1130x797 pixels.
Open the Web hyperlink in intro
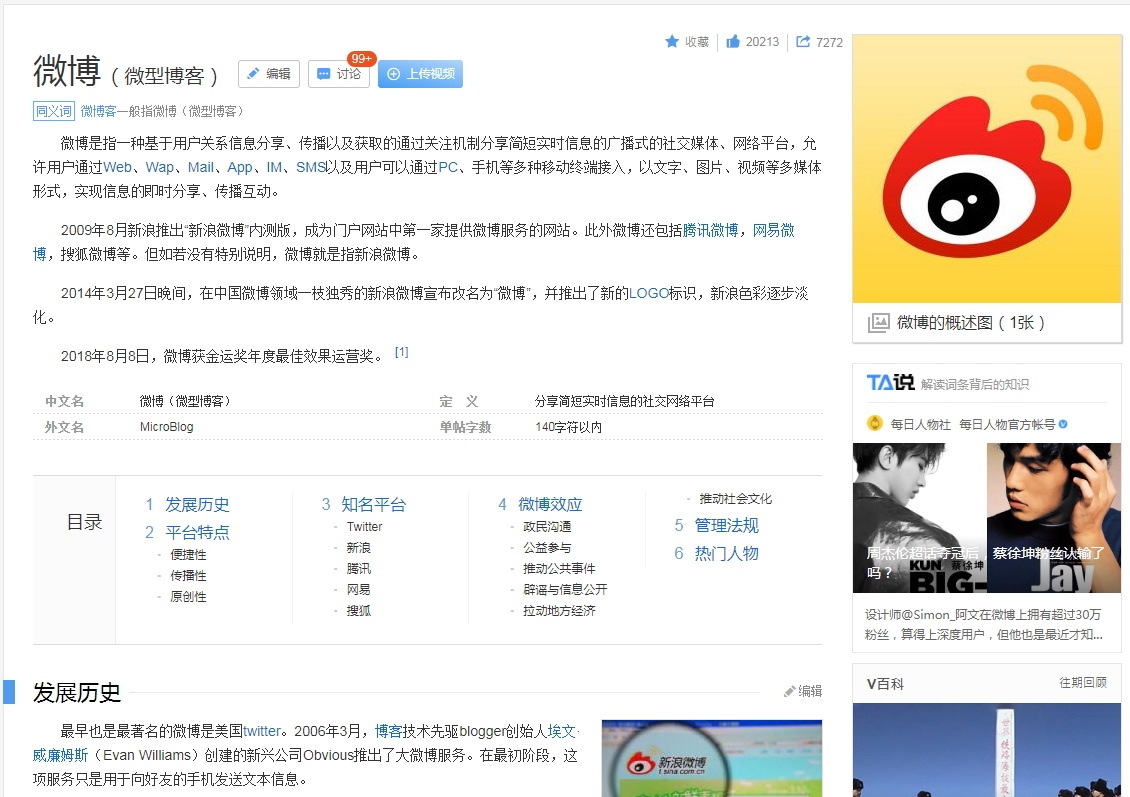point(117,168)
